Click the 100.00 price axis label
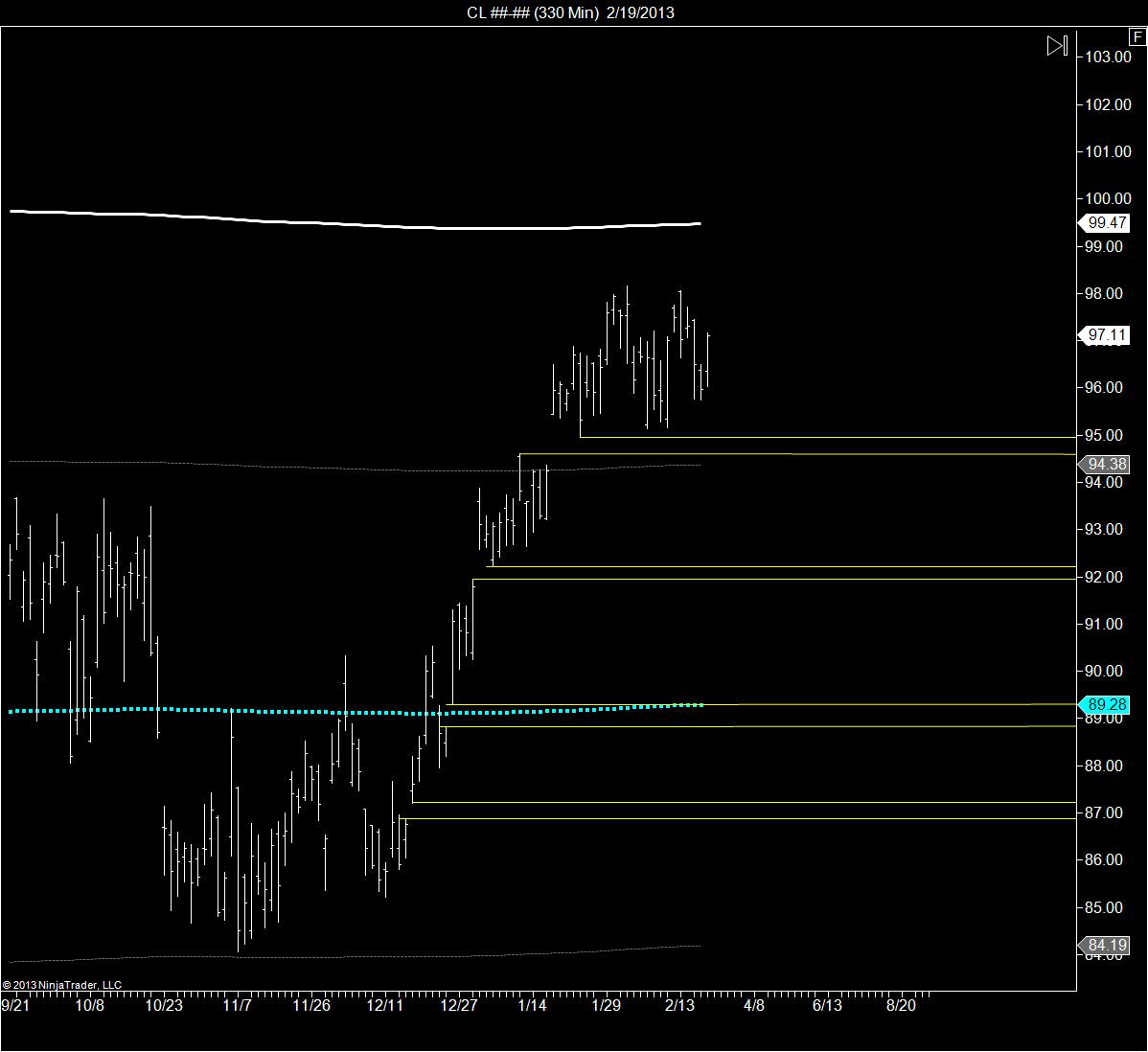This screenshot has height=1052, width=1148. click(x=1108, y=198)
